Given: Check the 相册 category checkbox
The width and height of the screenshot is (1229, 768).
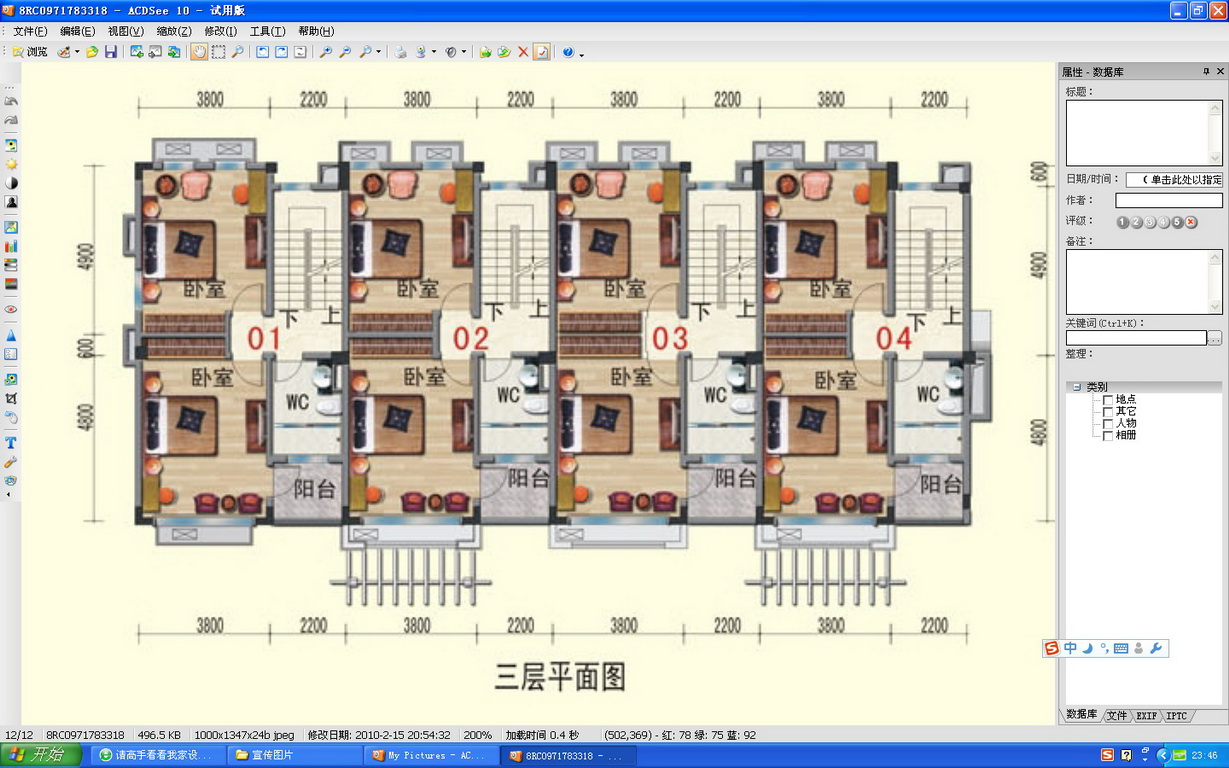Looking at the screenshot, I should click(x=1107, y=435).
